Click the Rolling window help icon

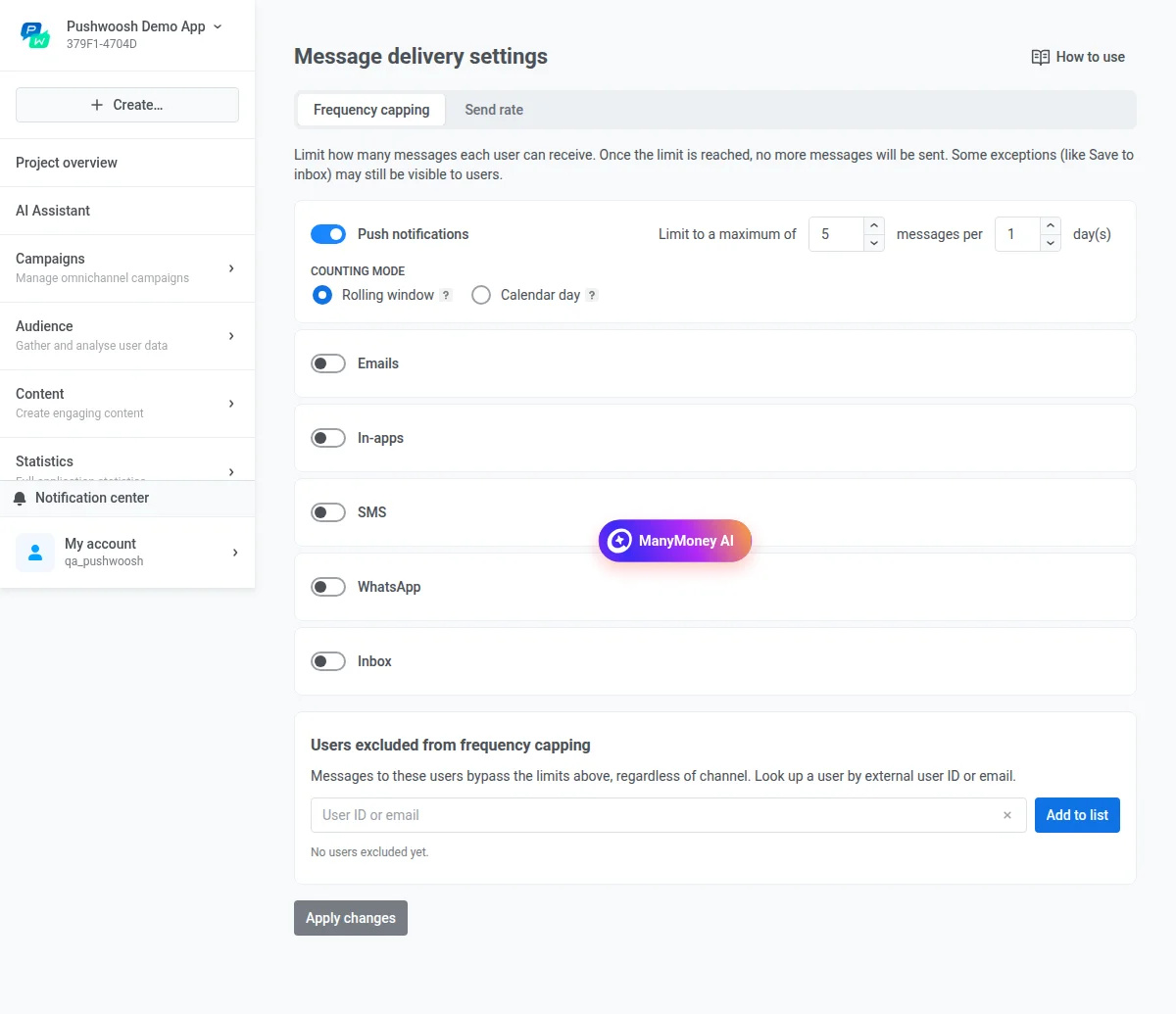point(446,295)
